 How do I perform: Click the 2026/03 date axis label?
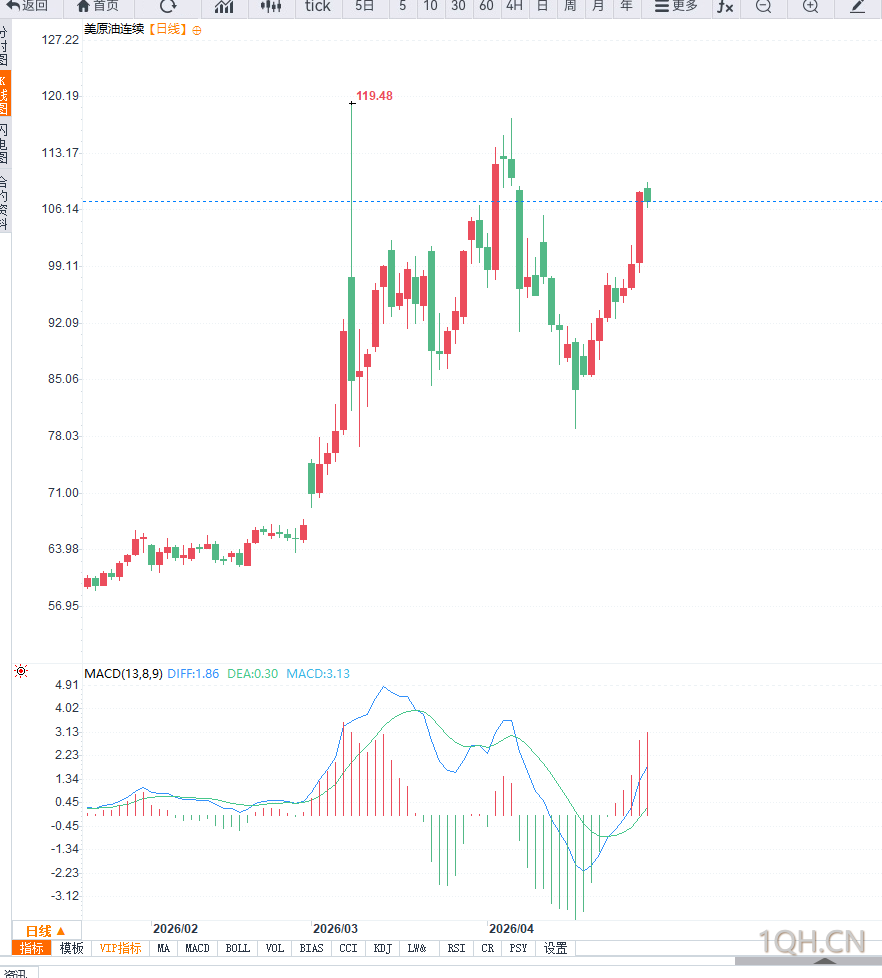tap(336, 929)
